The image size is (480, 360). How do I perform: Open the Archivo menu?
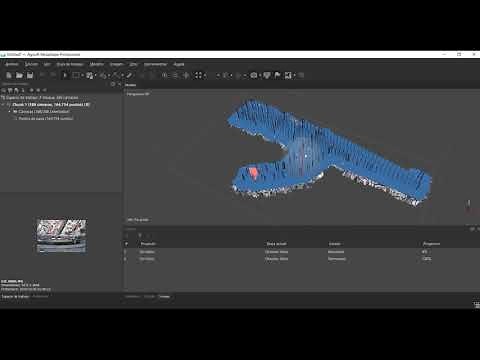coord(12,64)
